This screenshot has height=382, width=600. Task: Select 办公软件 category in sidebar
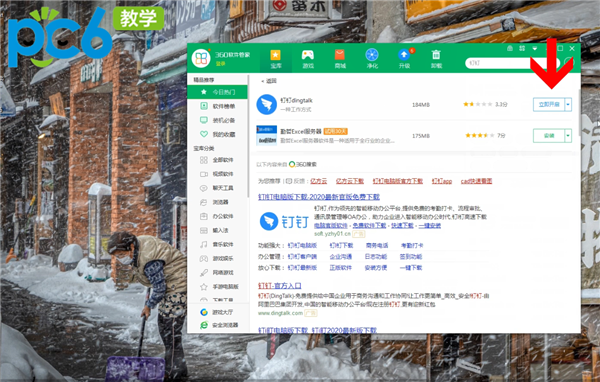click(217, 216)
